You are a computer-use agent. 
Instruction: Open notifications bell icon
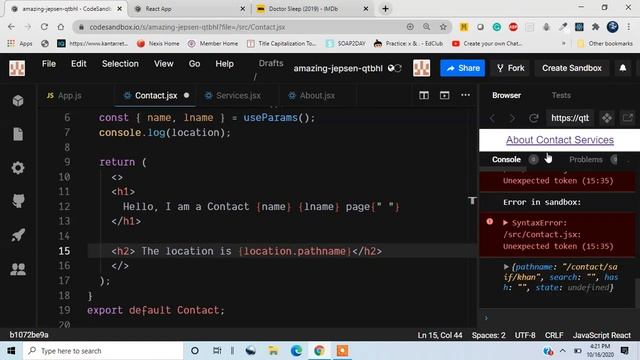pyautogui.click(x=623, y=68)
